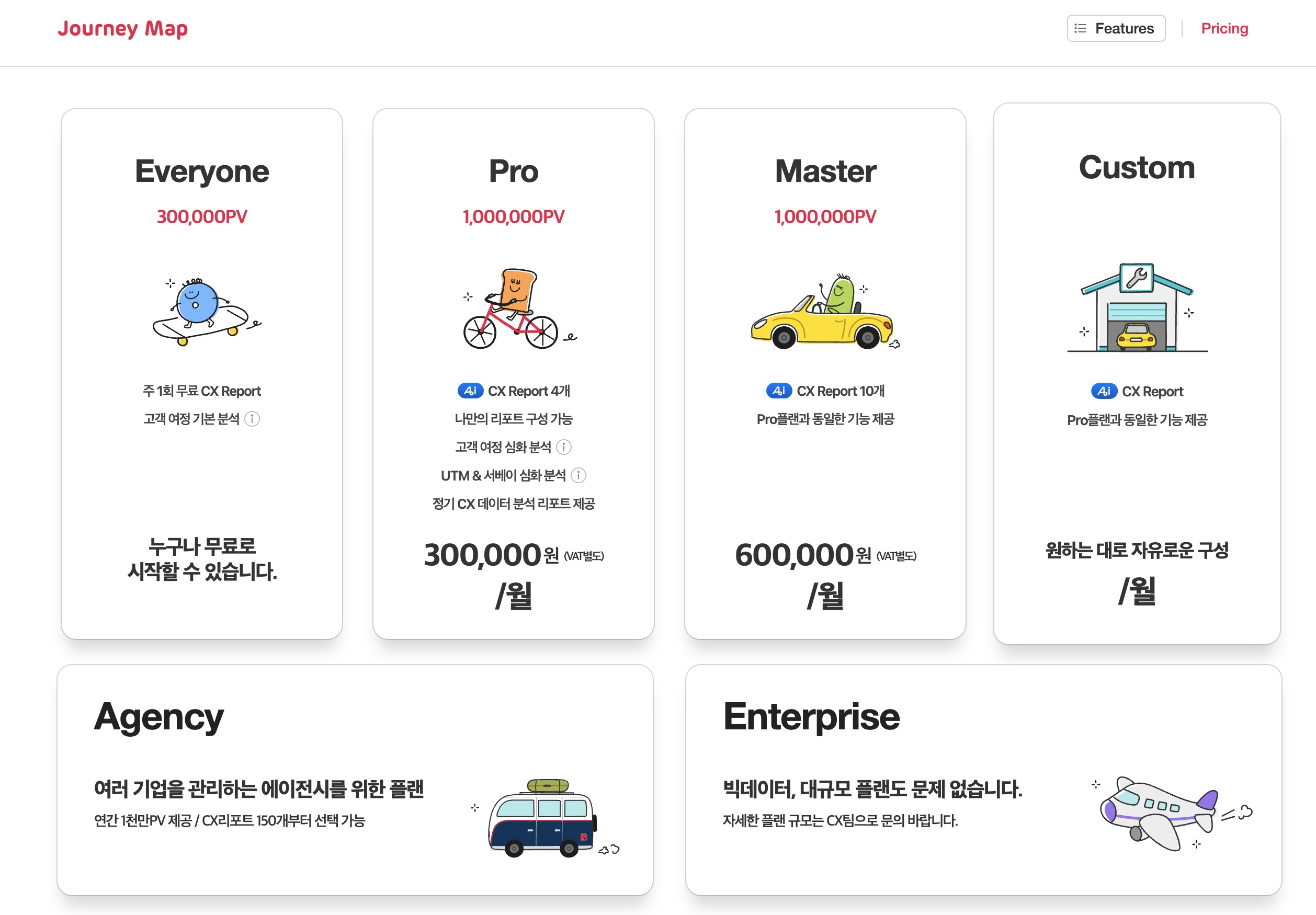Select the Agency plan heading

coord(158,717)
